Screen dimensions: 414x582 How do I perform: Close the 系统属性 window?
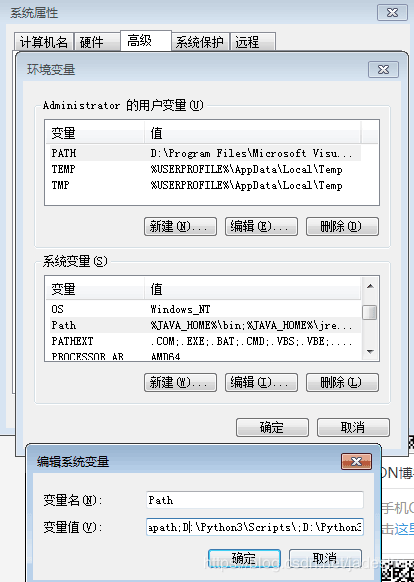pos(392,13)
